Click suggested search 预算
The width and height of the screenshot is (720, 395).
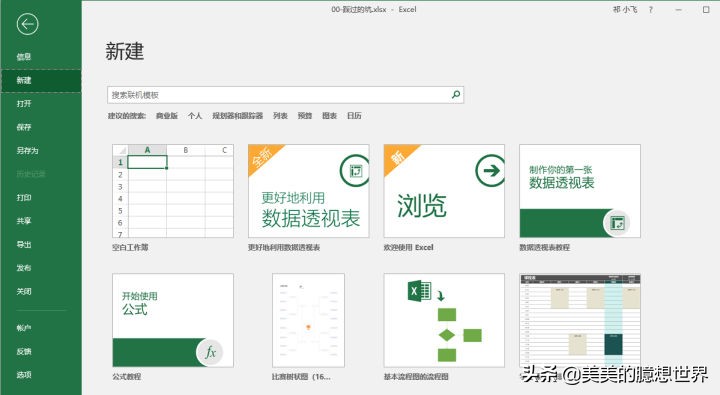[305, 116]
